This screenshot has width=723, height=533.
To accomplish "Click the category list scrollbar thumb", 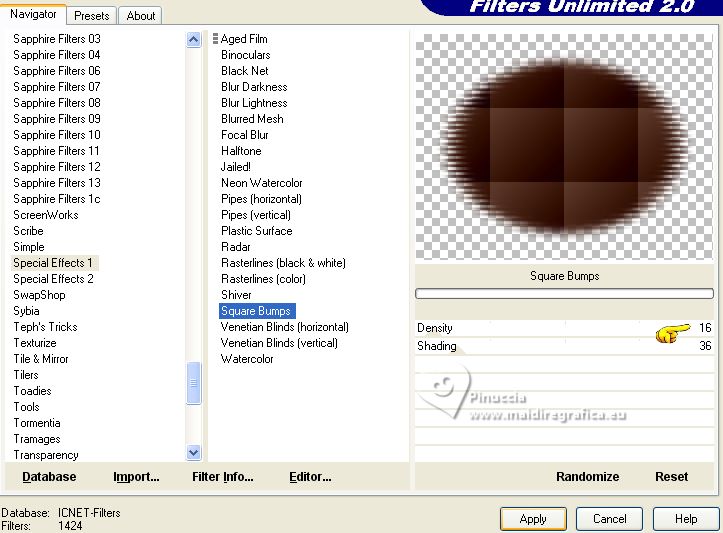I will (194, 383).
